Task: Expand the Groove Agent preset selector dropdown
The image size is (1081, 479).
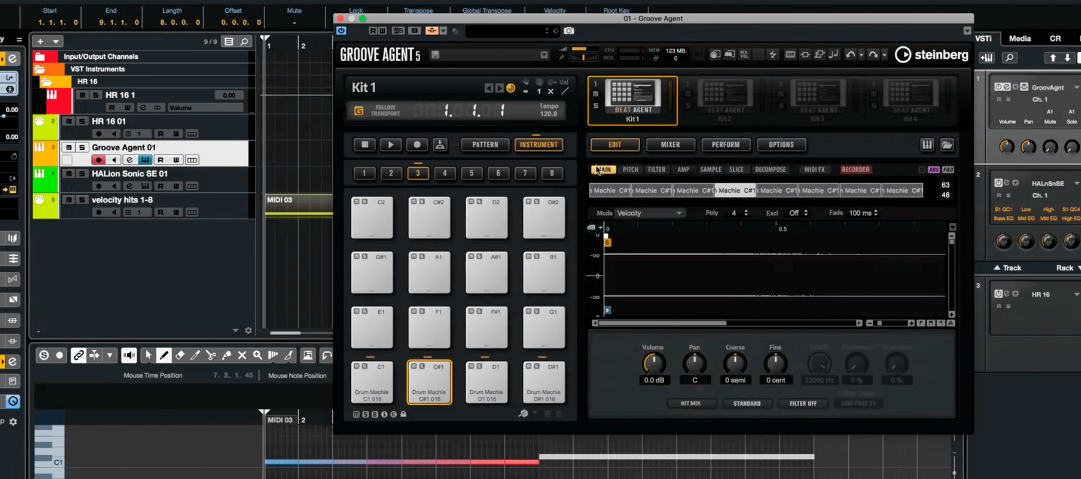Action: [544, 55]
